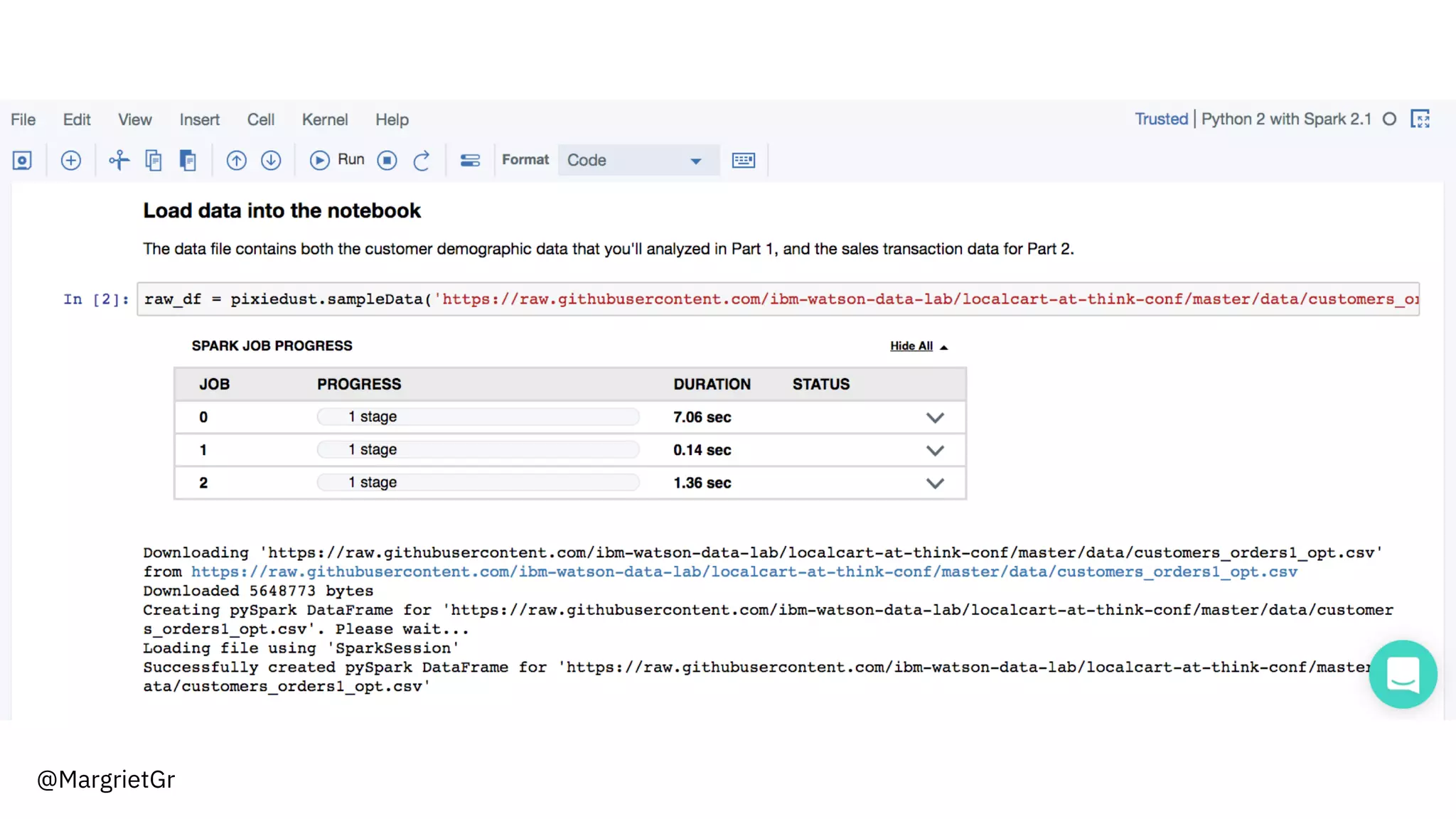
Task: Toggle fullscreen mode icon at top right
Action: pos(1420,119)
